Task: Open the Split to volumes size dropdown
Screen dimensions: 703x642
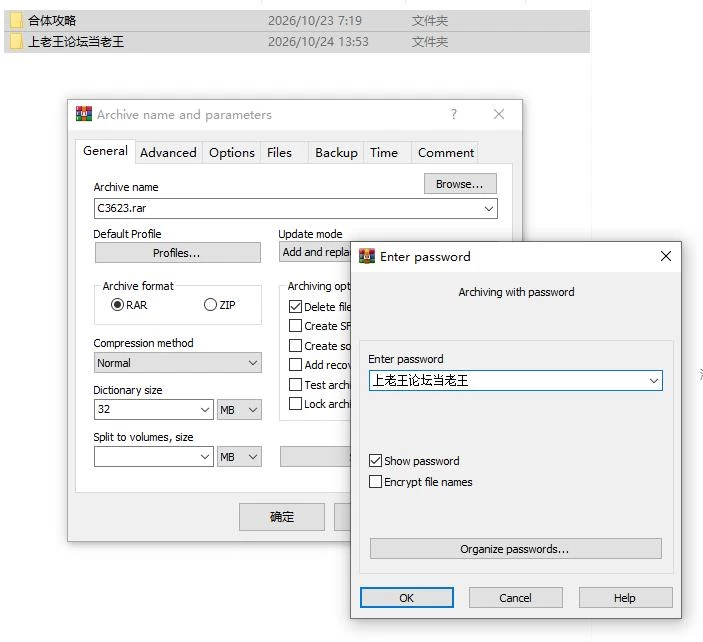Action: (x=205, y=457)
